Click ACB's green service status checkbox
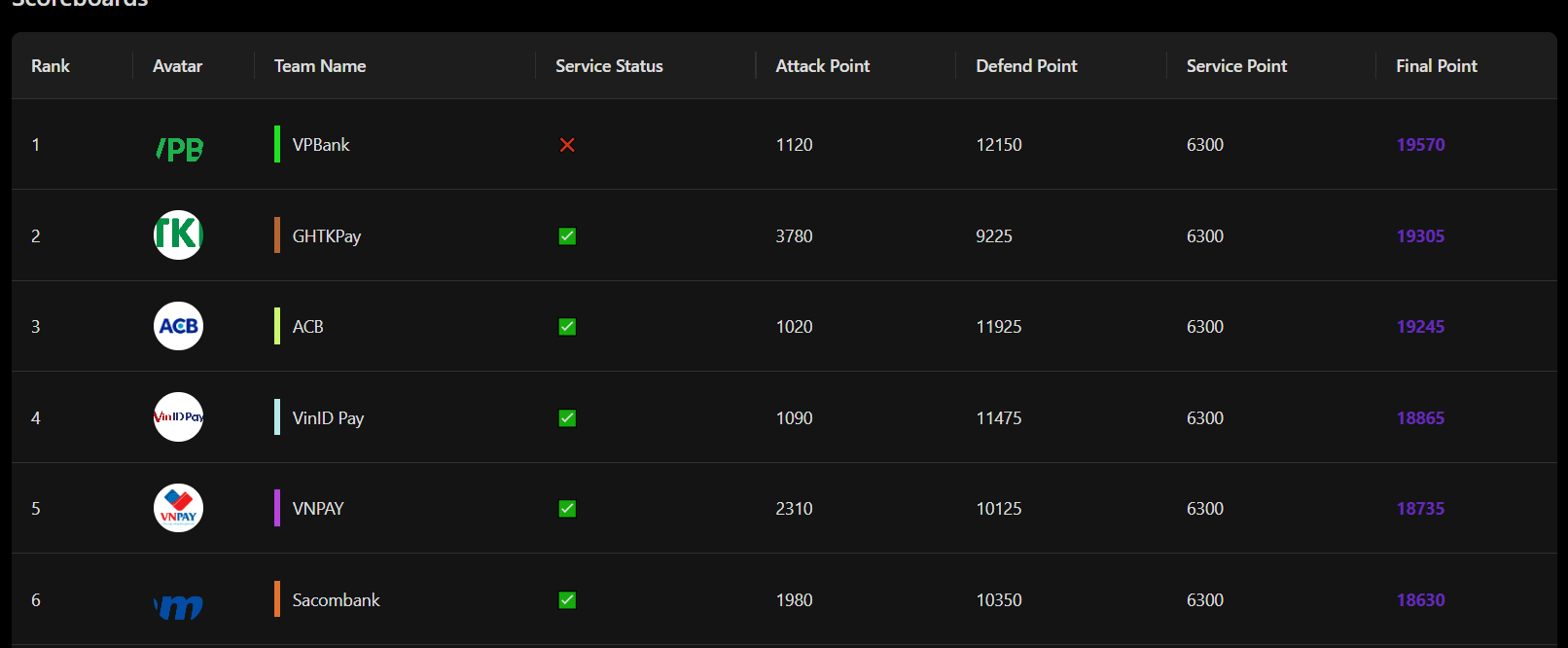The width and height of the screenshot is (1568, 648). point(567,327)
